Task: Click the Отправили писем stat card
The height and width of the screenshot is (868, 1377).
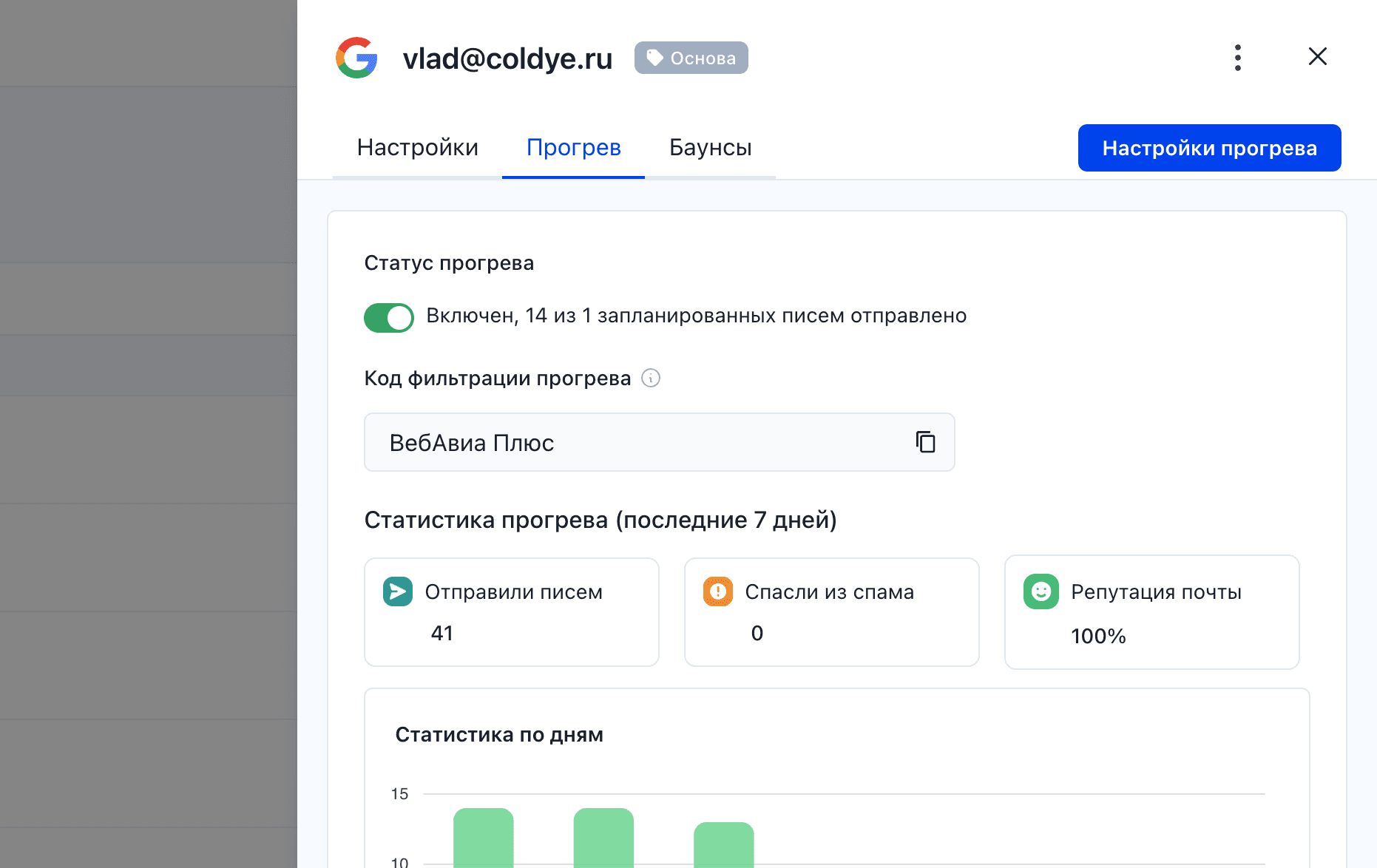Action: 511,612
